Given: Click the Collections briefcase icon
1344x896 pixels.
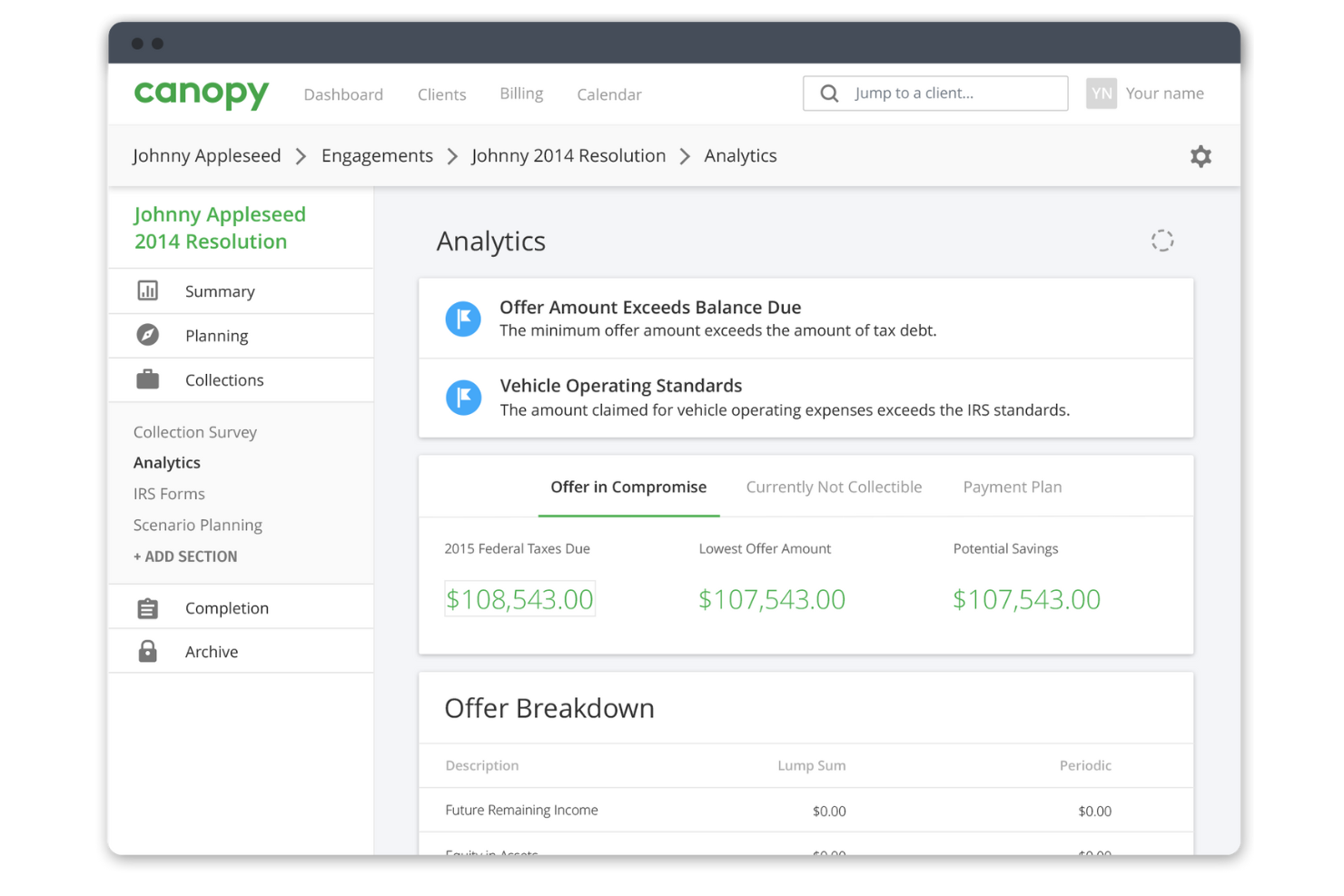Looking at the screenshot, I should tap(149, 379).
